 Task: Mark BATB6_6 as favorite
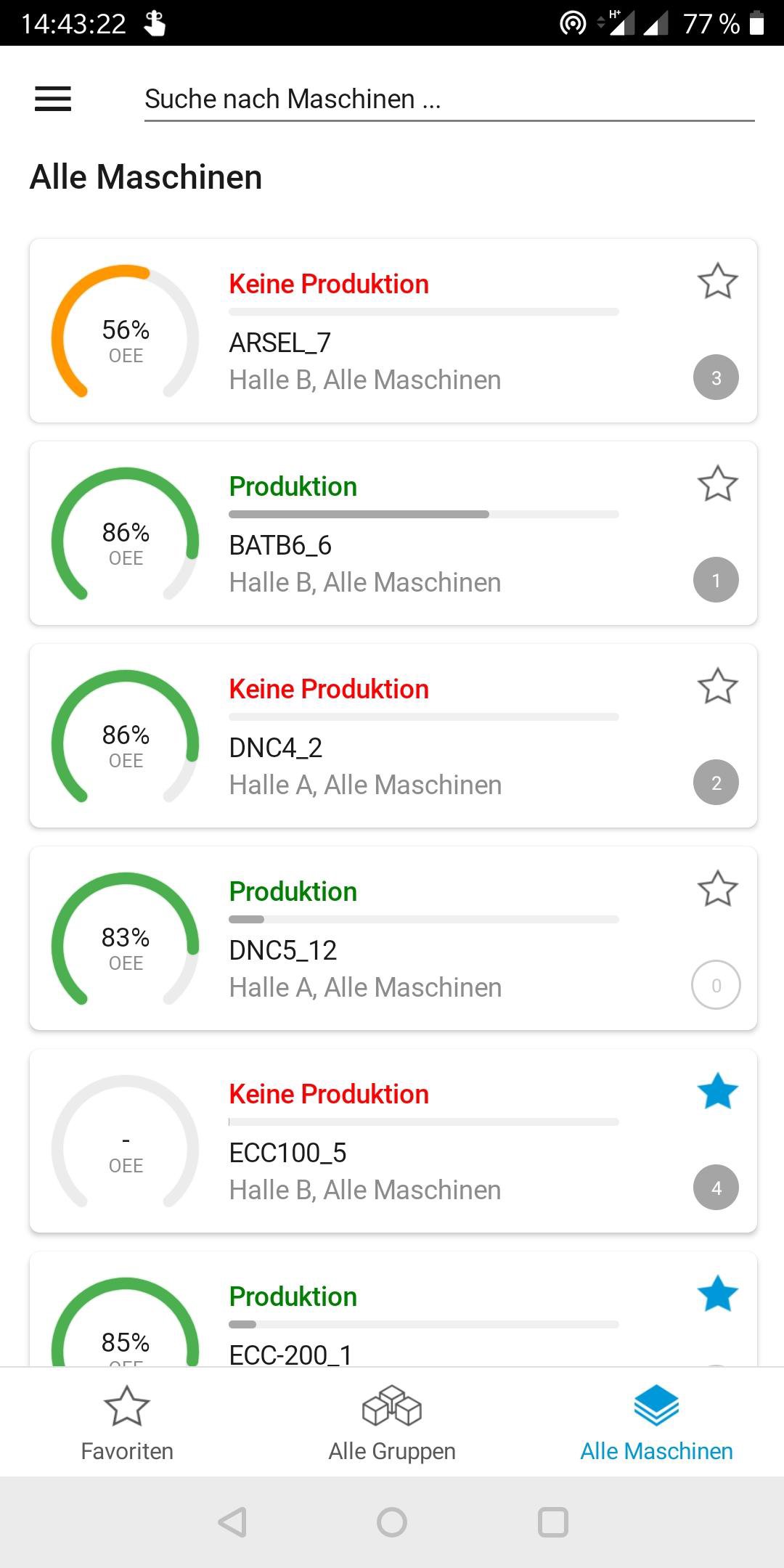coord(717,484)
